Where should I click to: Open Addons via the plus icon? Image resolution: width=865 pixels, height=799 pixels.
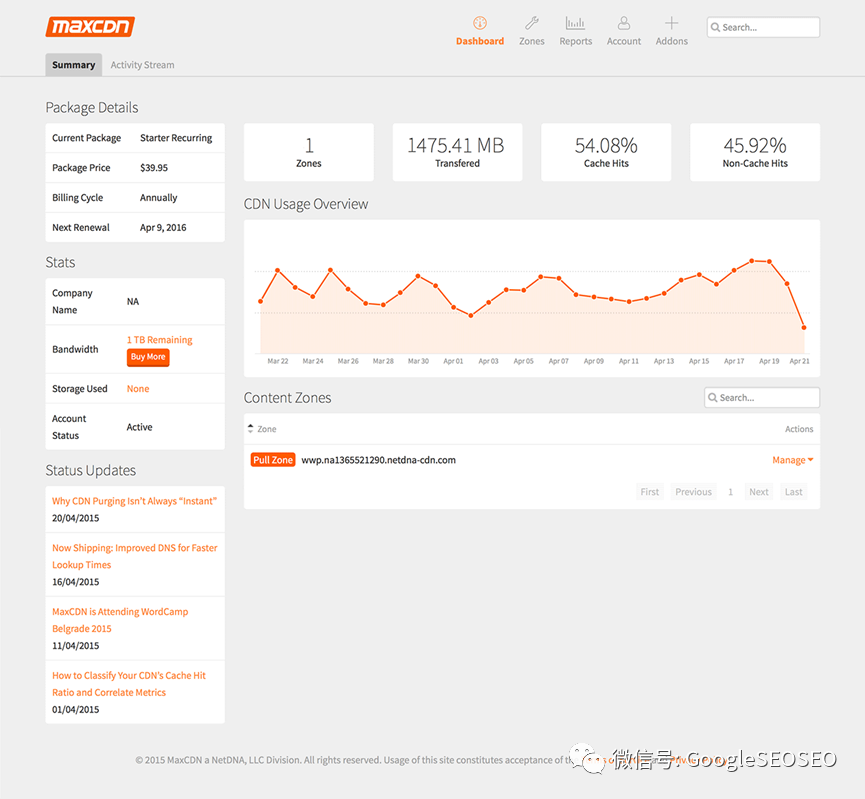[671, 23]
